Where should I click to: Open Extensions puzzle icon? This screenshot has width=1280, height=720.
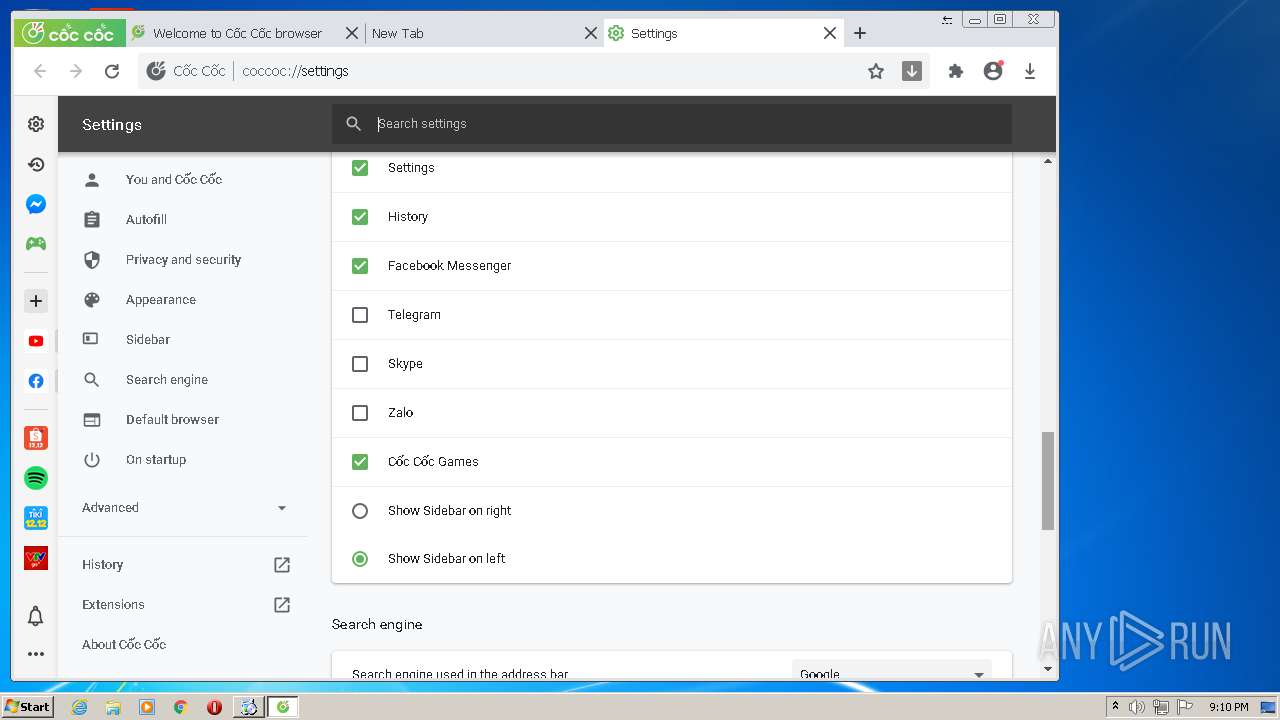click(956, 71)
